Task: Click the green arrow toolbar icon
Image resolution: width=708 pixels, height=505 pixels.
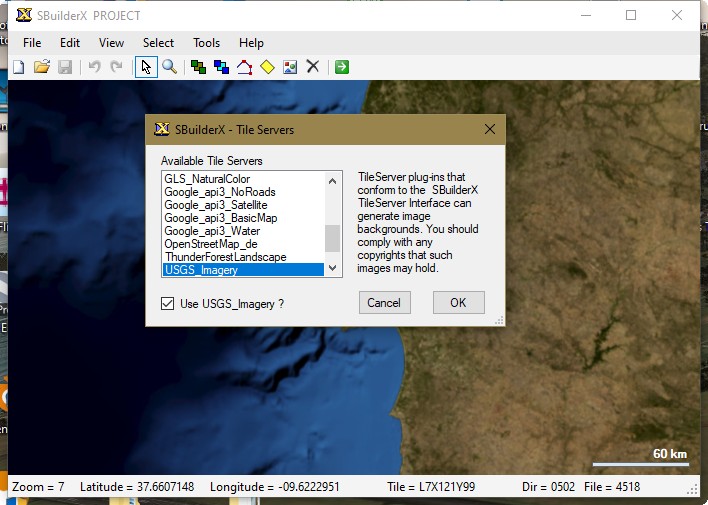Action: (x=342, y=67)
